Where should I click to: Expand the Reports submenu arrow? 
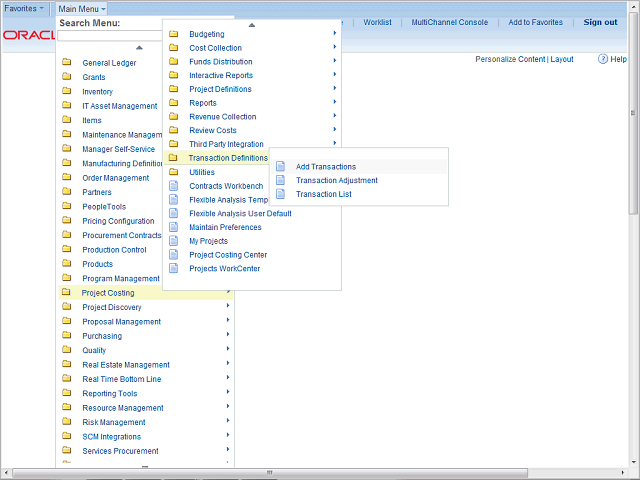point(335,102)
